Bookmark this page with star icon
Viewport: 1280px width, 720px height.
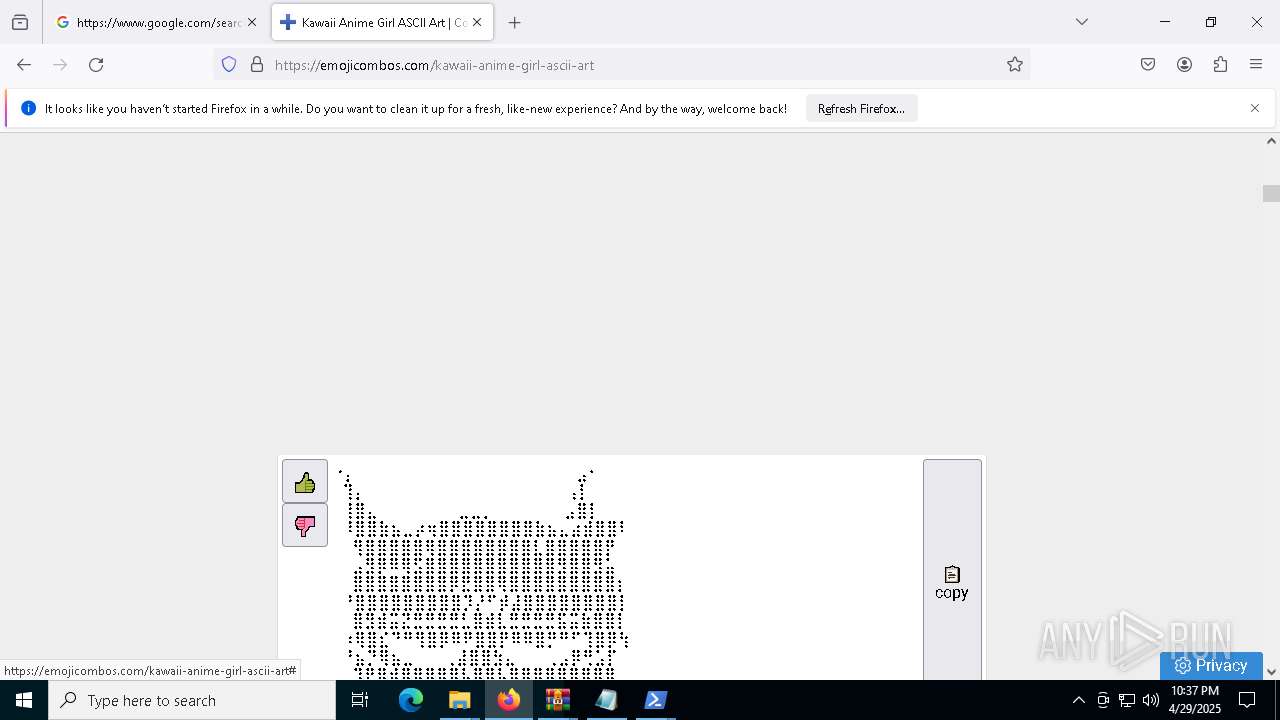(x=1015, y=65)
